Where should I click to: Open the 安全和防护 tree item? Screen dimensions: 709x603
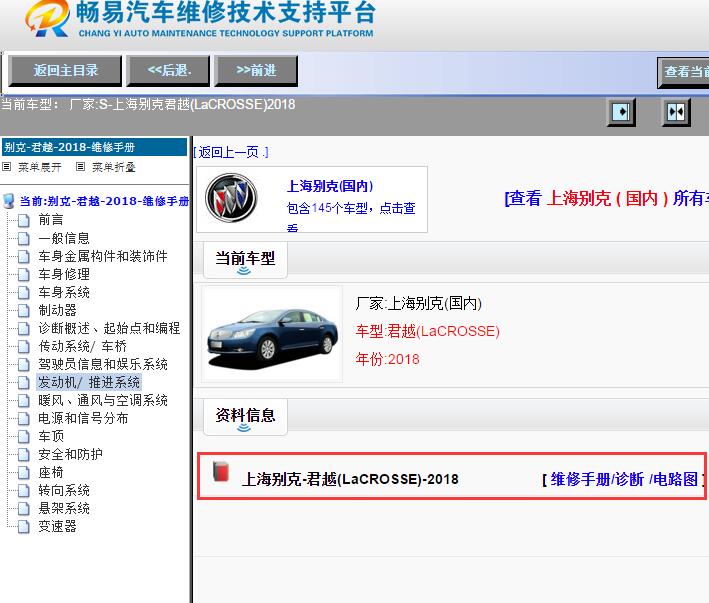pyautogui.click(x=70, y=454)
